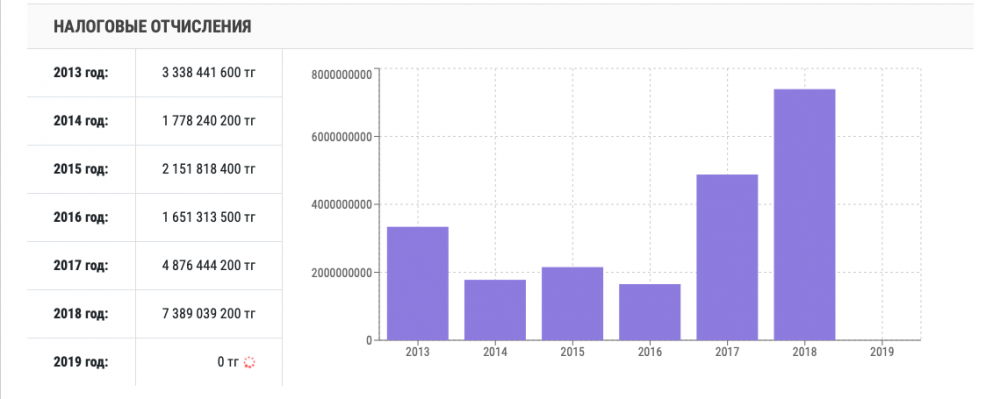Screen dimensions: 1000x399
Task: Click the x-axis label 2015
Action: [x=573, y=352]
